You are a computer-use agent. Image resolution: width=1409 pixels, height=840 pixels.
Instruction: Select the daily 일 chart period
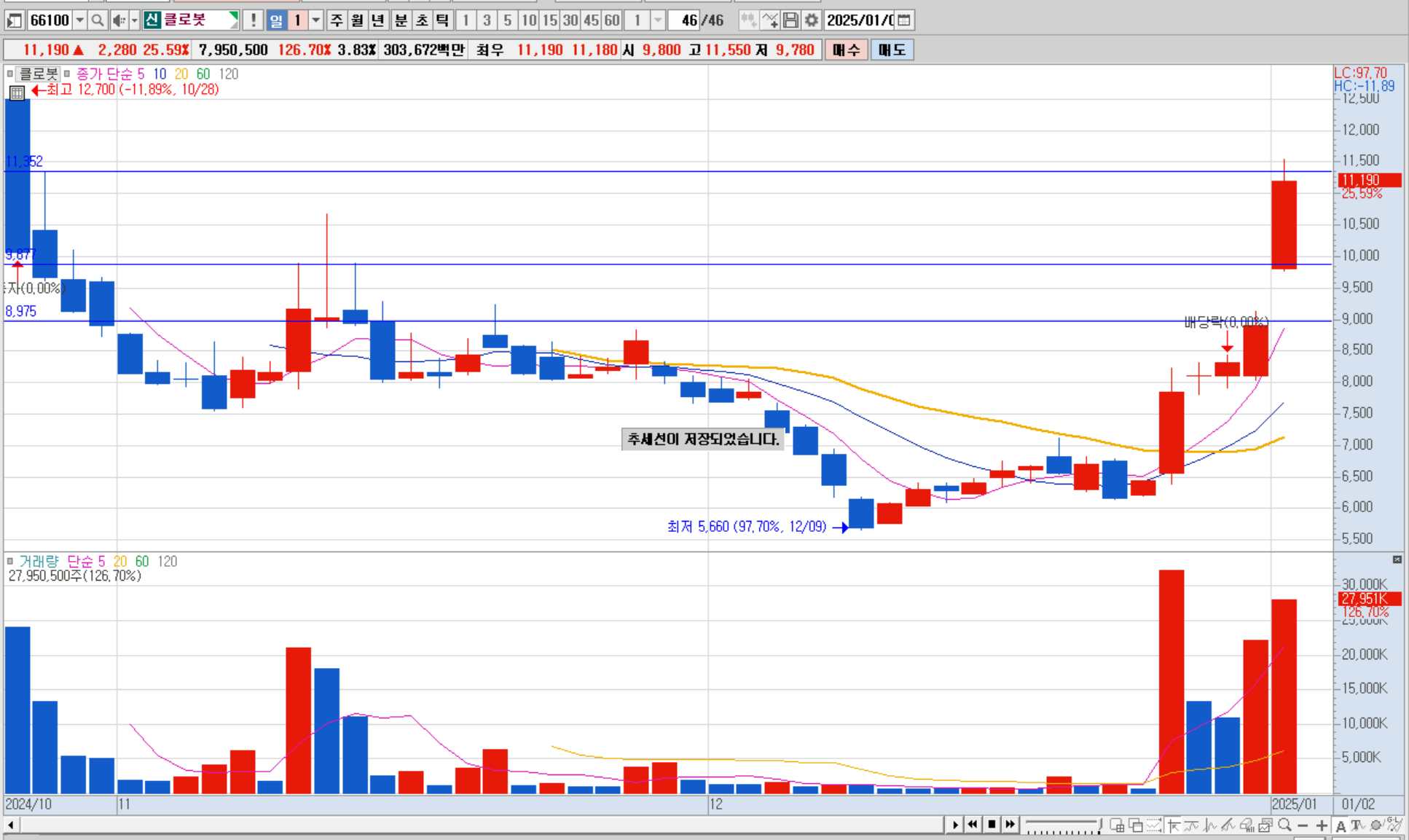pyautogui.click(x=276, y=20)
